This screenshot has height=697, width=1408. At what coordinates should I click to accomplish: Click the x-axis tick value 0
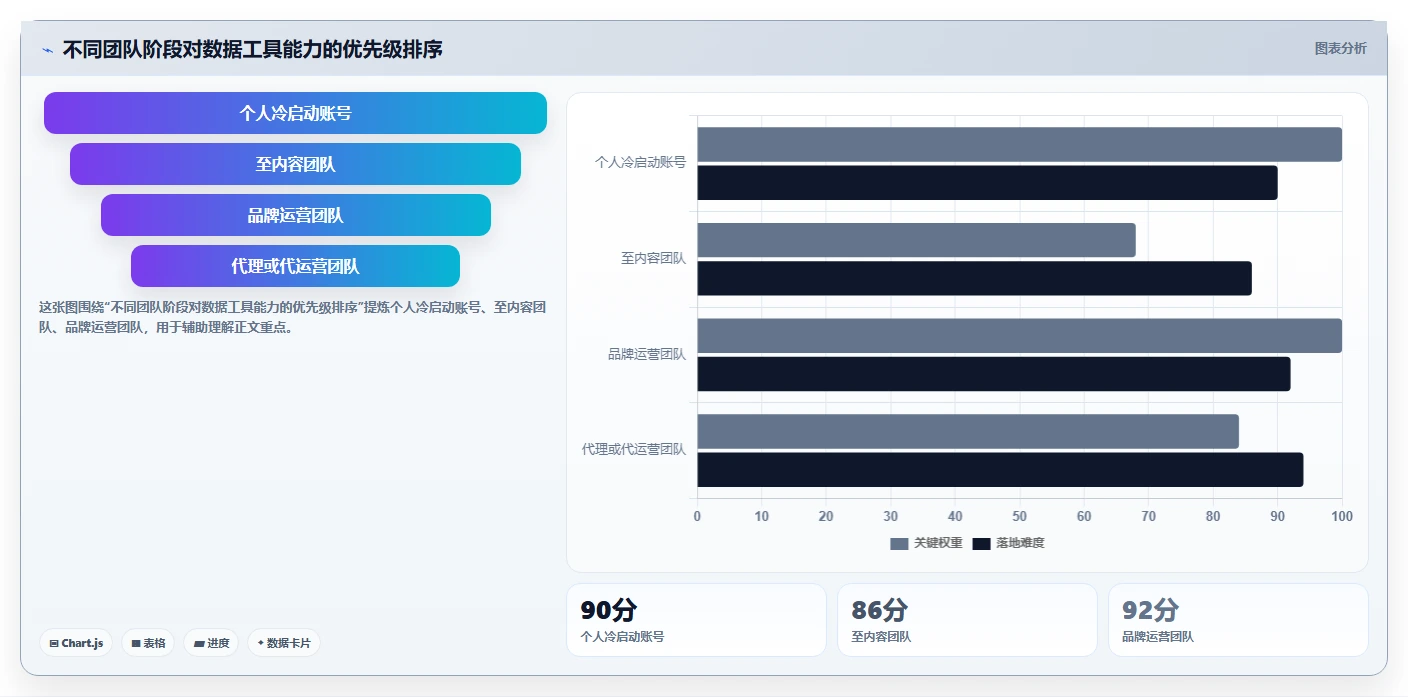[x=697, y=516]
